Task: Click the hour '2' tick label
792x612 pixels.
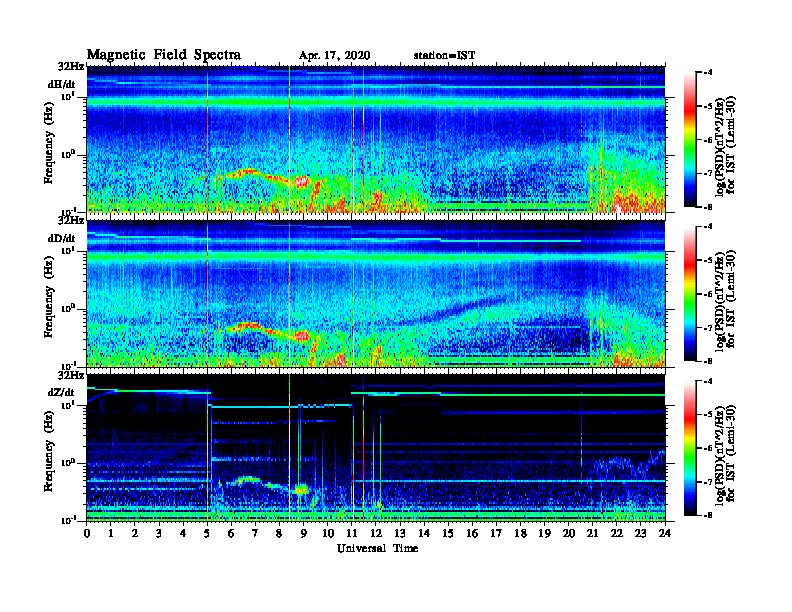Action: click(x=135, y=533)
